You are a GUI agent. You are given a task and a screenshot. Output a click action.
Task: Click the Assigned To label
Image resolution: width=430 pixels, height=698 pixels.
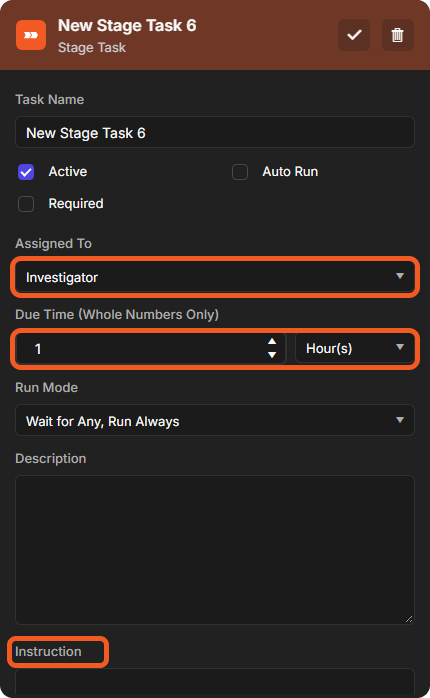[x=53, y=243]
